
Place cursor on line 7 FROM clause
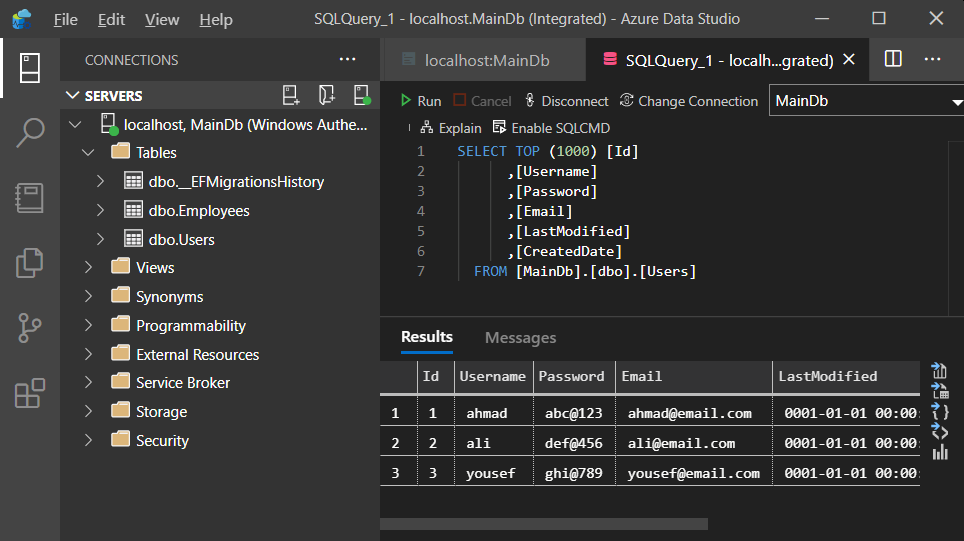click(585, 271)
